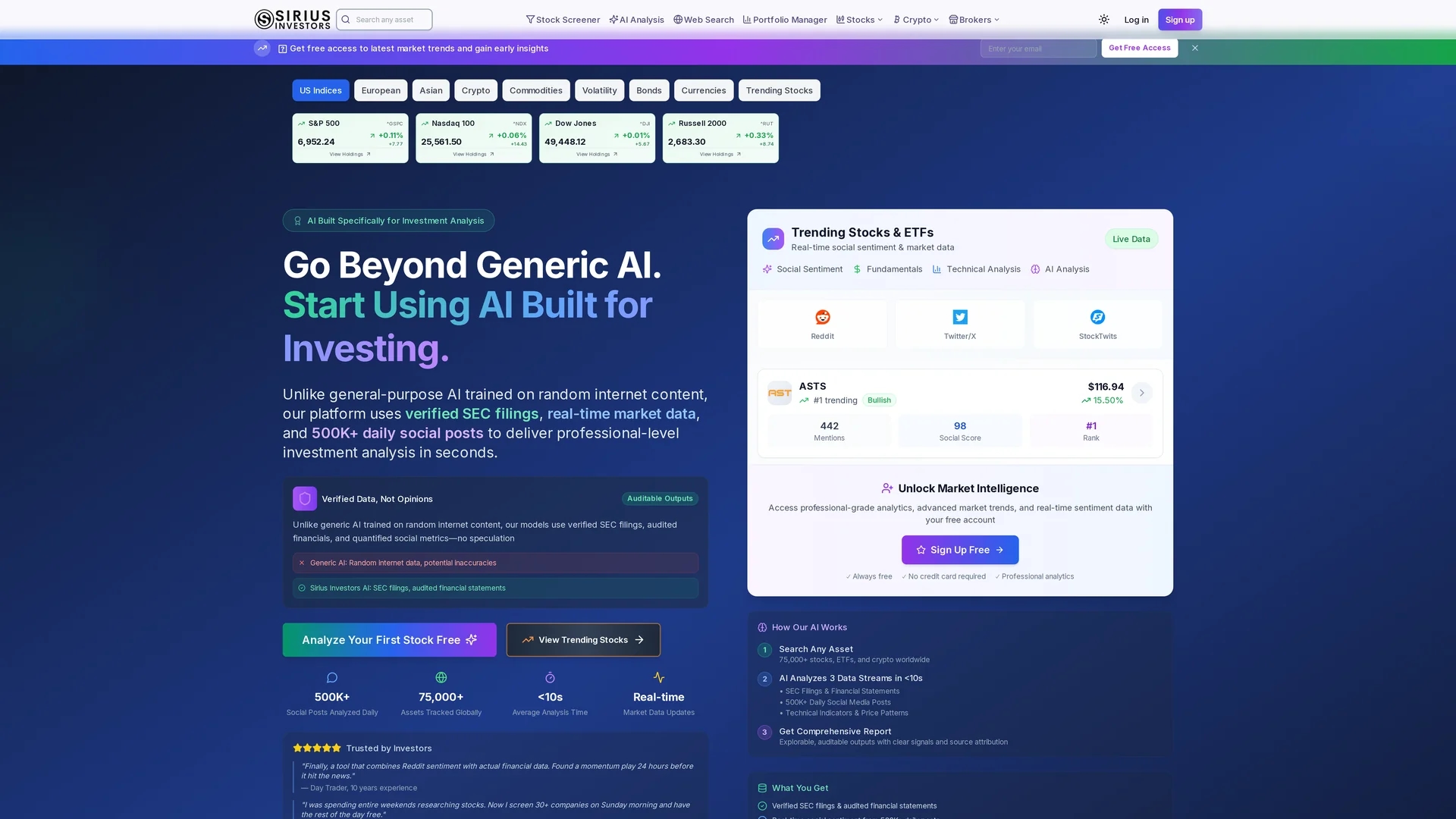Click the 442 Mentions value
Image resolution: width=1456 pixels, height=819 pixels.
tap(830, 426)
